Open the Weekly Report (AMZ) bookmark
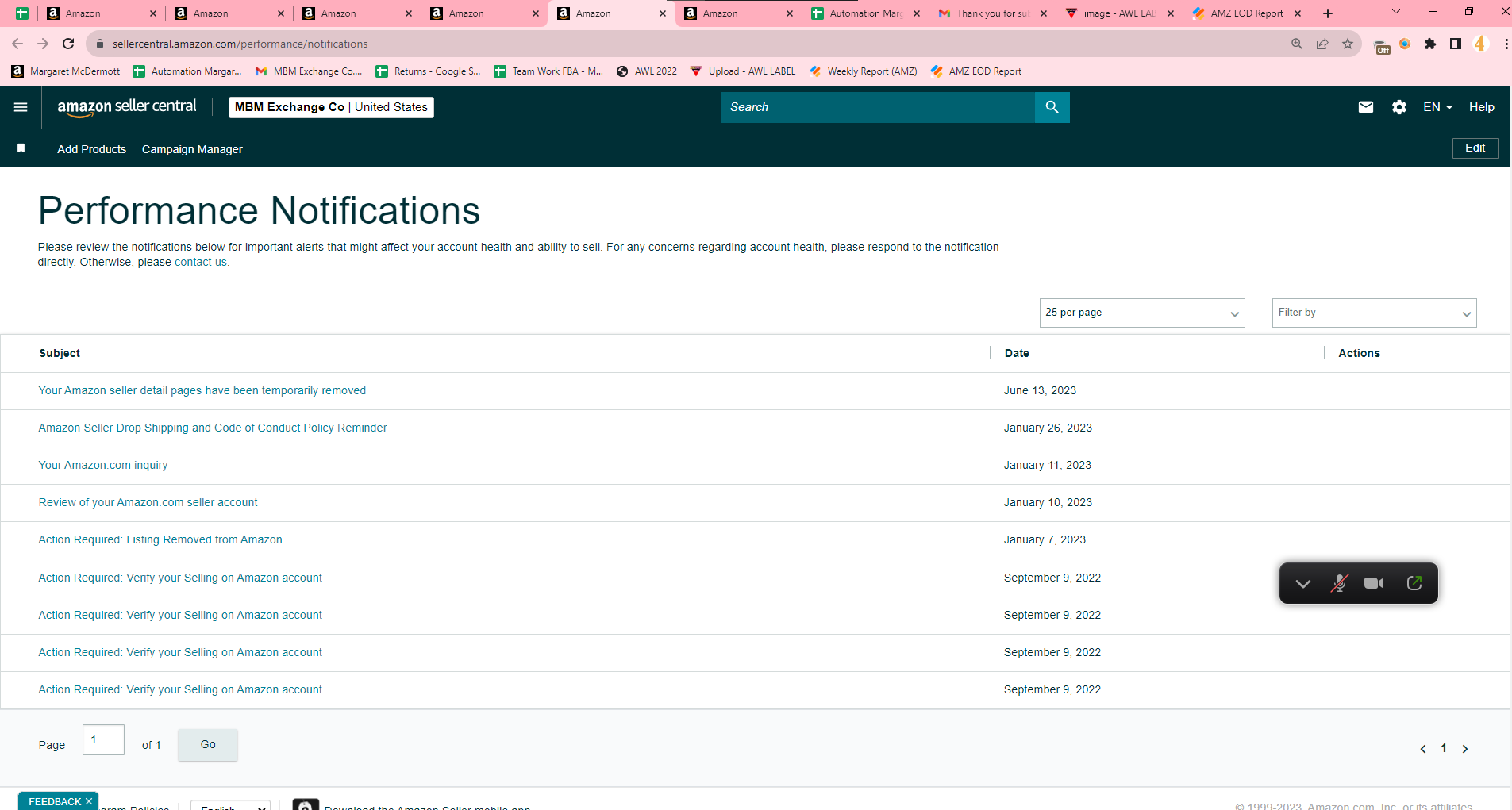1512x810 pixels. pos(864,71)
